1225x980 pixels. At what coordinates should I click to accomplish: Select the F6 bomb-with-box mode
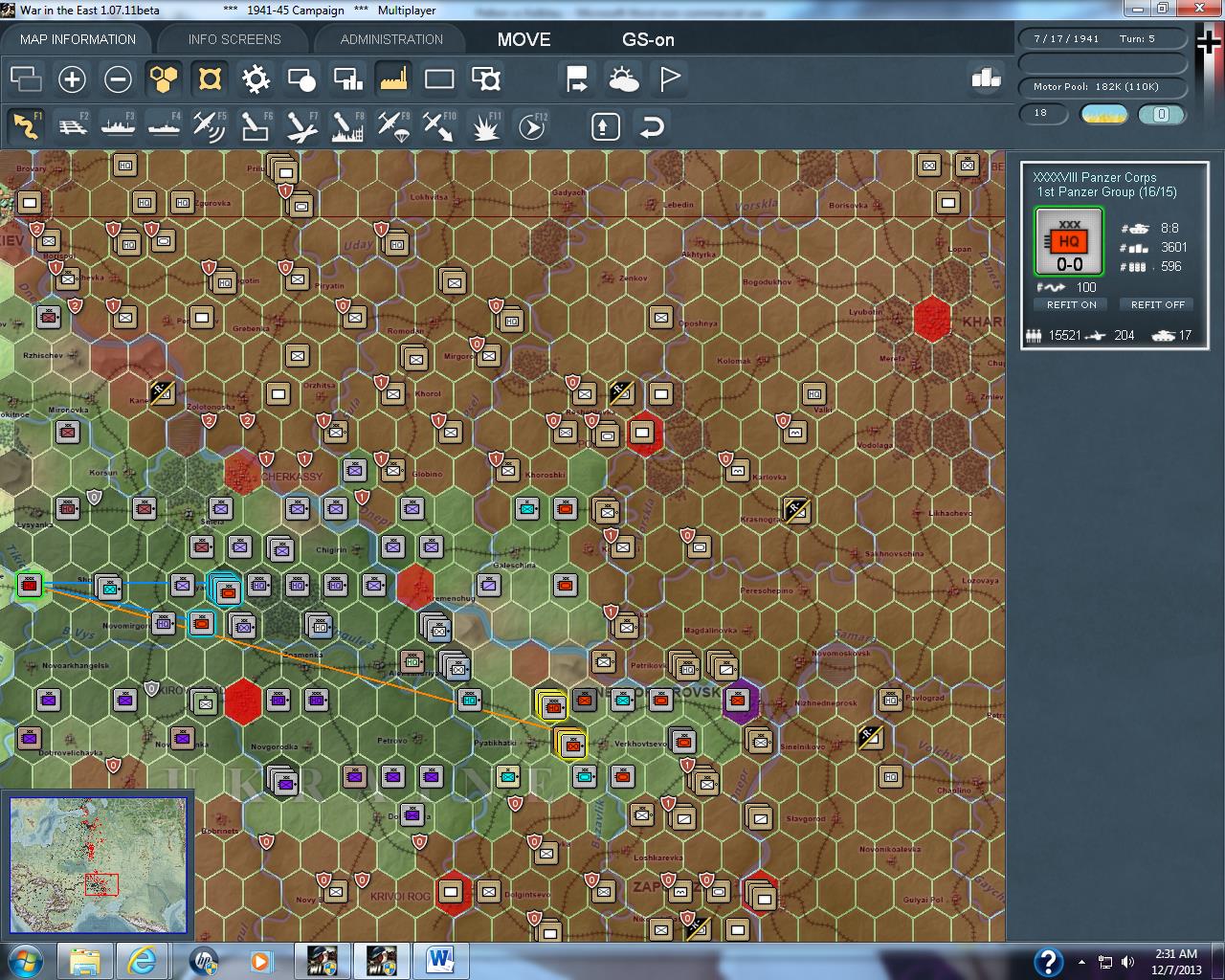[x=256, y=126]
